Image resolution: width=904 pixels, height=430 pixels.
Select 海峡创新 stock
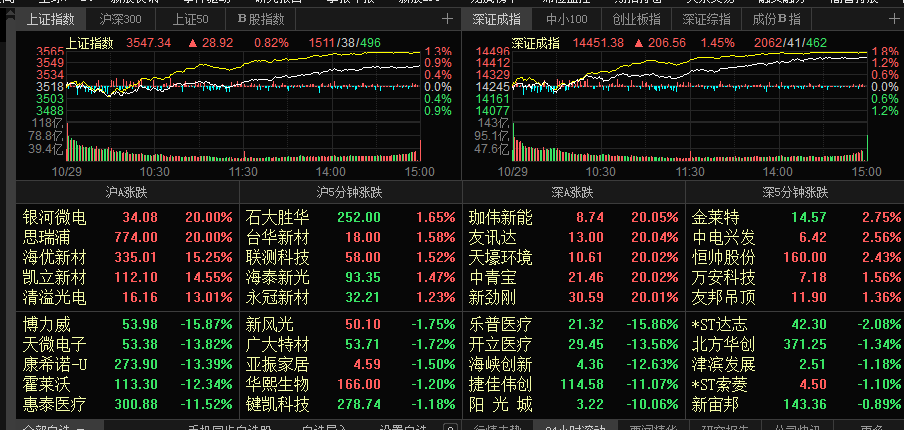(x=573, y=364)
